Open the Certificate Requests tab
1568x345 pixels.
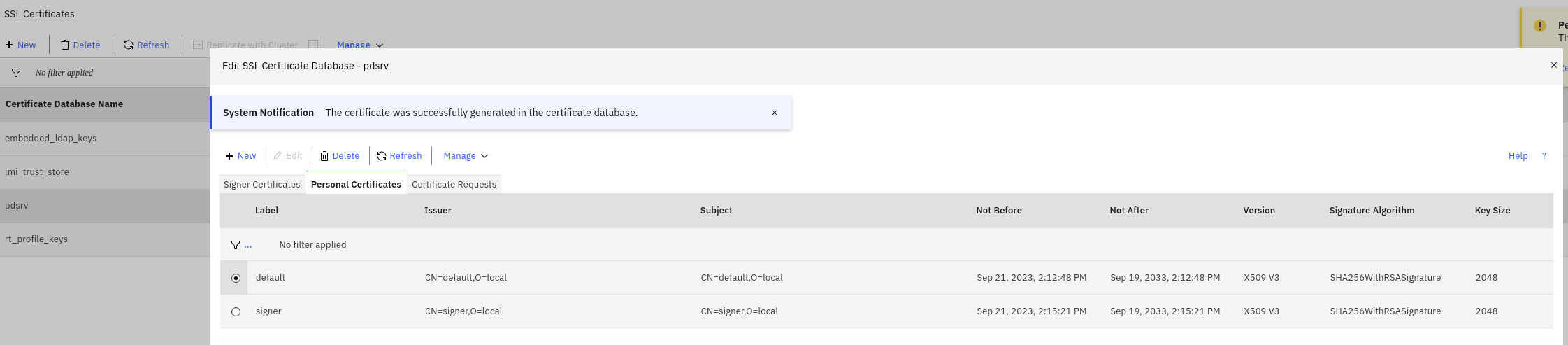[454, 185]
